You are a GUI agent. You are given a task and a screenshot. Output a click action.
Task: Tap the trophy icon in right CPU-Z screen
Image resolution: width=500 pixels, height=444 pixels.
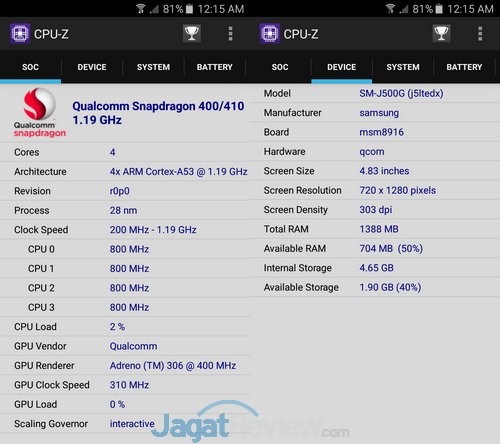(441, 33)
